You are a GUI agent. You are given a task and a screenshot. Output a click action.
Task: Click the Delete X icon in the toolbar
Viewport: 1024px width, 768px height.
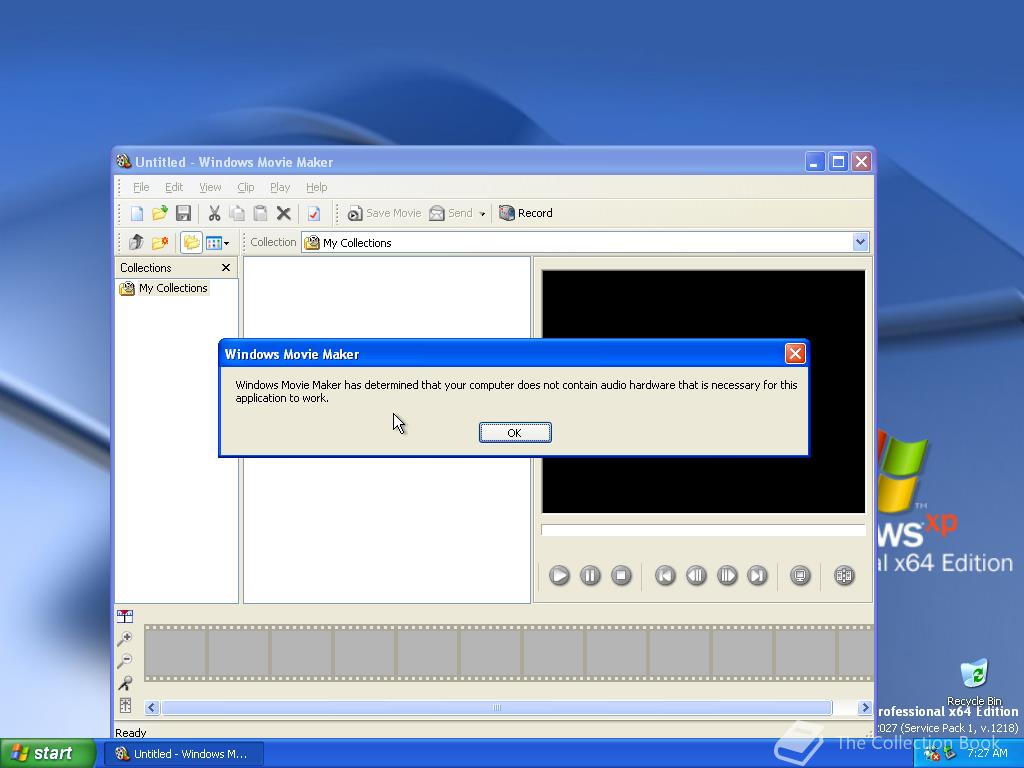(283, 213)
